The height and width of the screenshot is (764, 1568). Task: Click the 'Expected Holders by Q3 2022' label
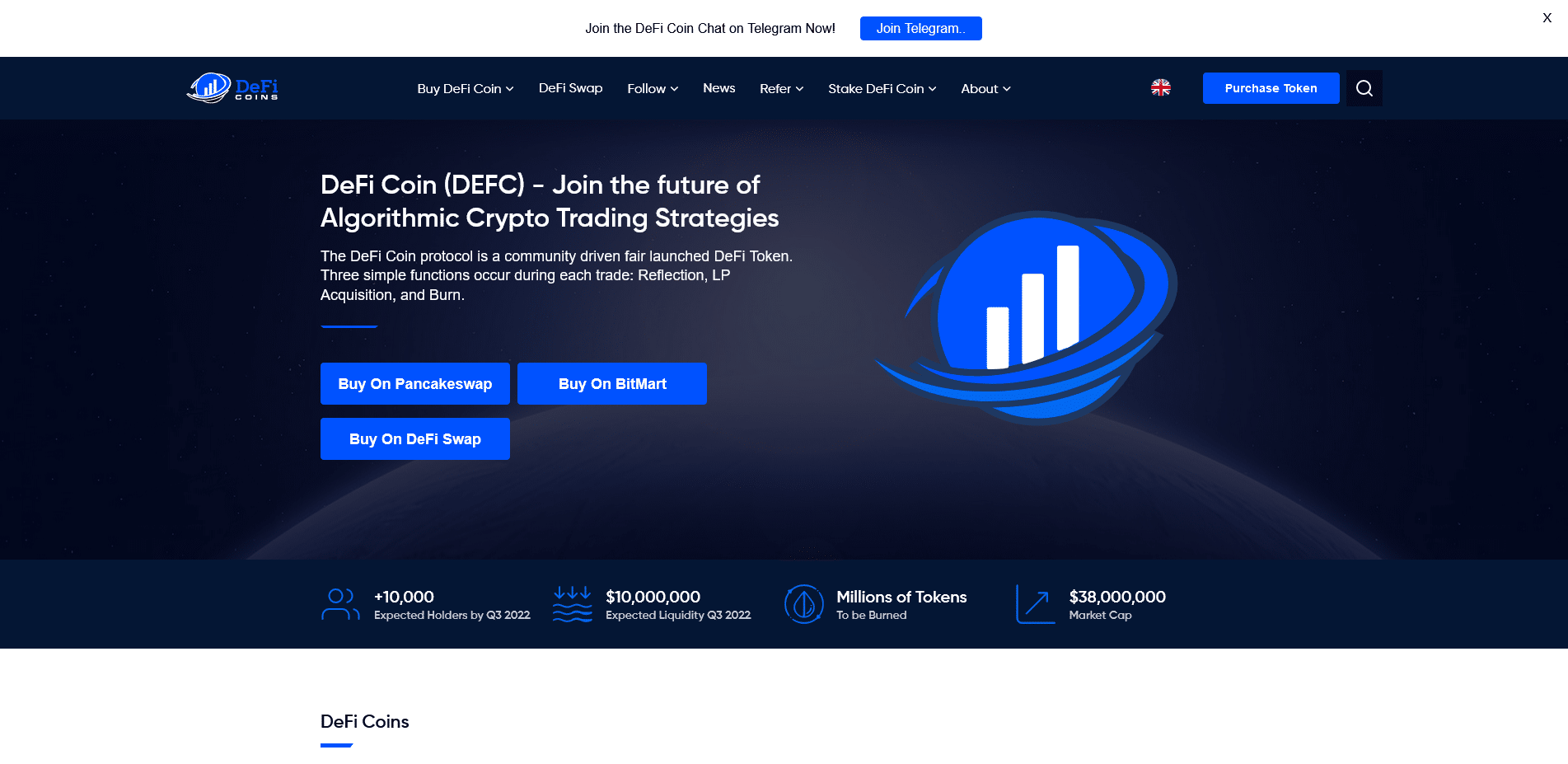(452, 616)
